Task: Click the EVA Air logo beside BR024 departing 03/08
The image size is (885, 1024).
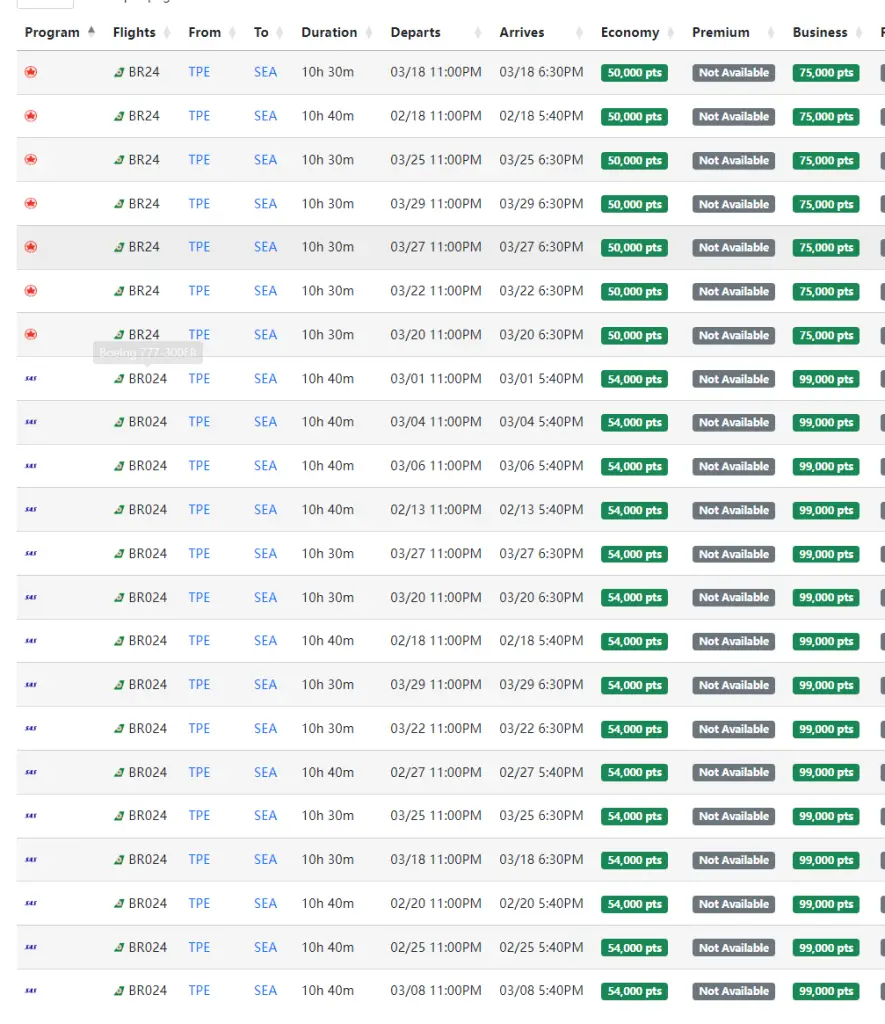Action: (120, 991)
